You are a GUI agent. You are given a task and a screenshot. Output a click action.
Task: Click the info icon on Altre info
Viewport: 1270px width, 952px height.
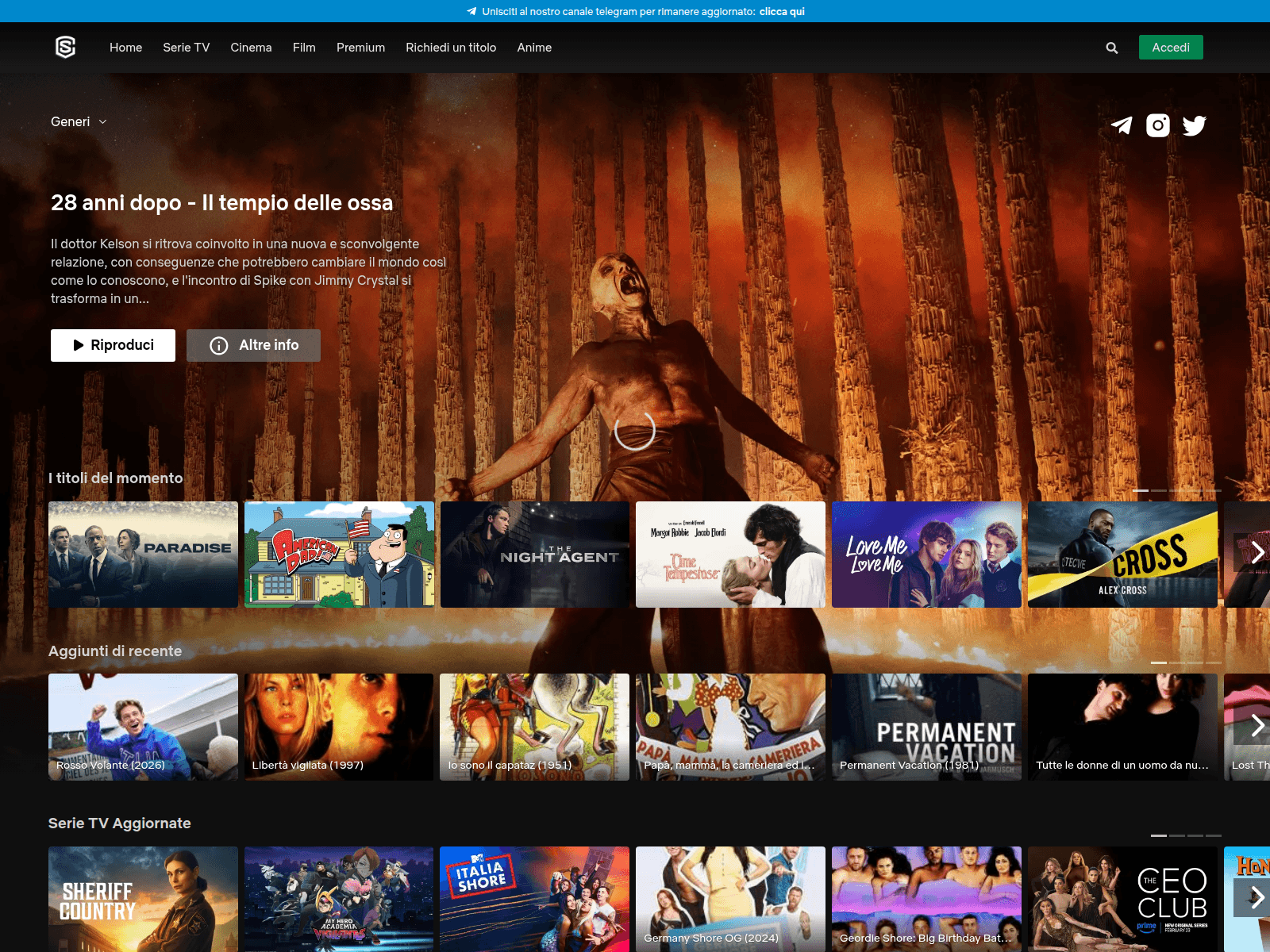(x=217, y=345)
